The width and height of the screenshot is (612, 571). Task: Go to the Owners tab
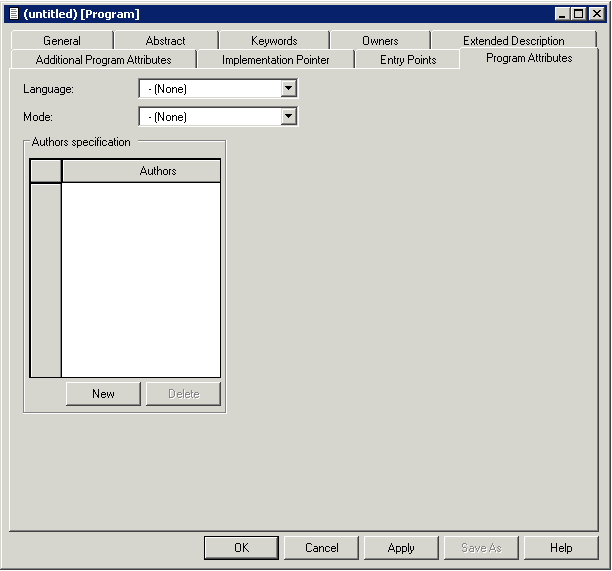pos(380,41)
